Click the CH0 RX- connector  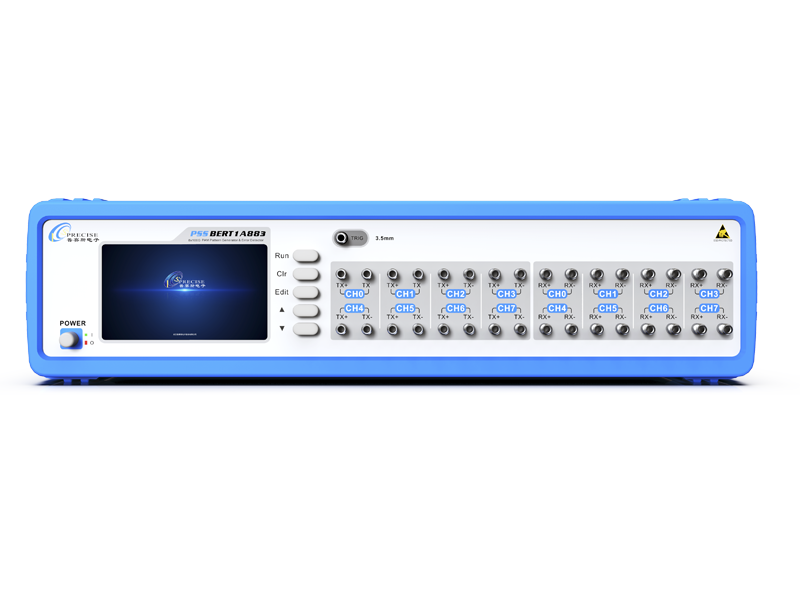tap(571, 274)
